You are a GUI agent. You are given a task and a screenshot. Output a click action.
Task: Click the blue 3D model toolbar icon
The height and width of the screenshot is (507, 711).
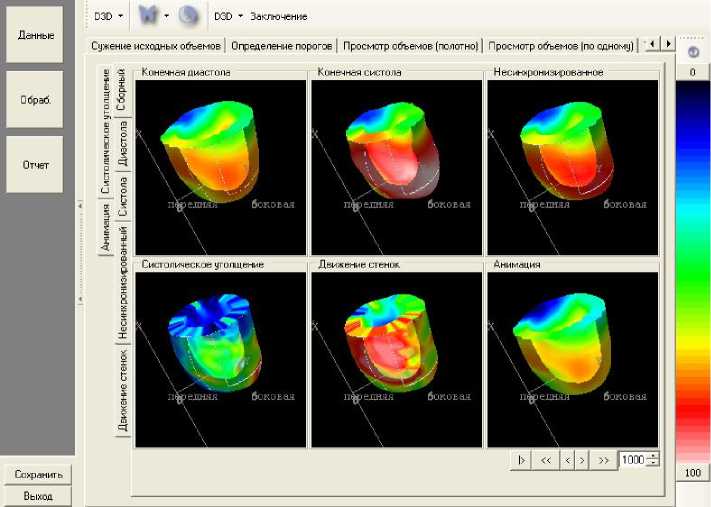point(148,15)
